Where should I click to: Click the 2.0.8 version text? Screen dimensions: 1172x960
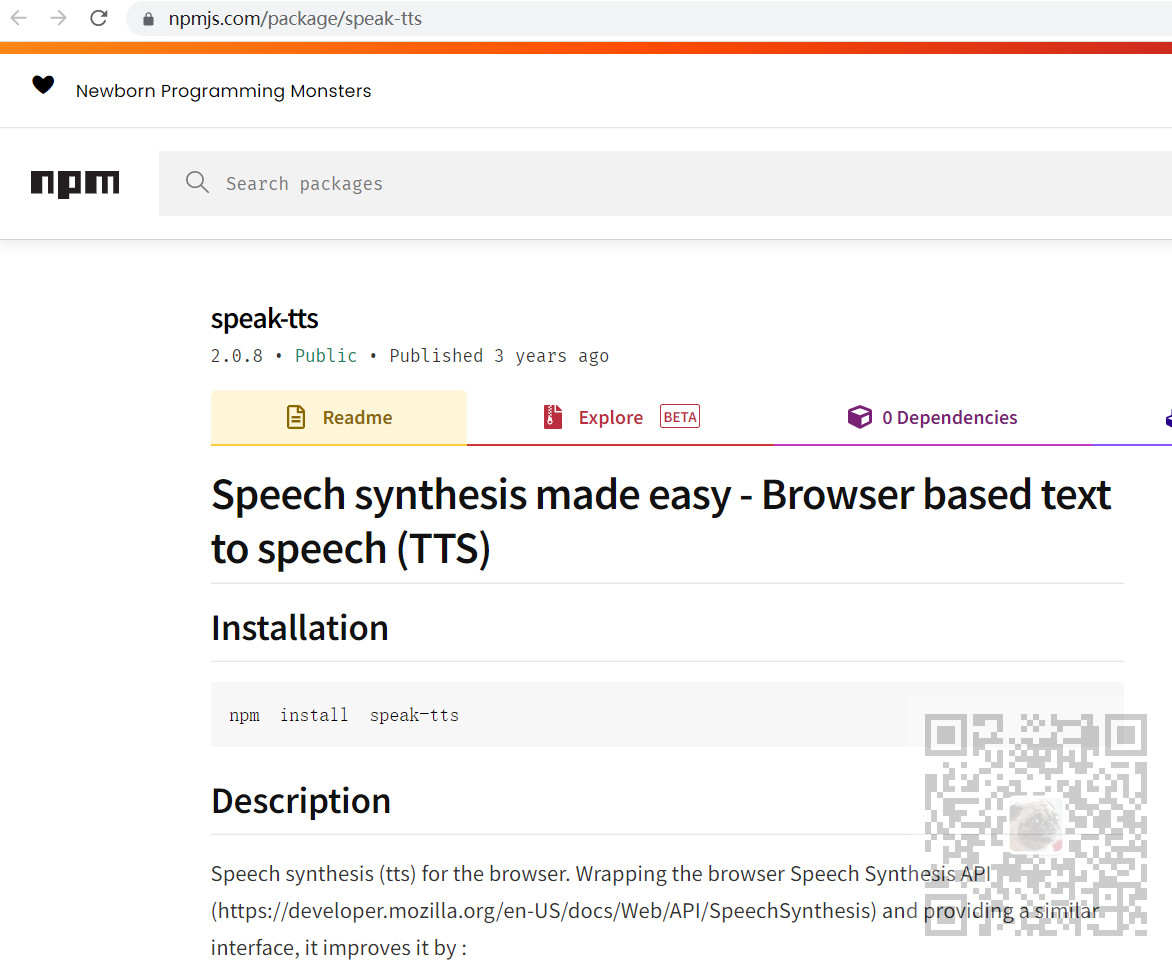(237, 356)
